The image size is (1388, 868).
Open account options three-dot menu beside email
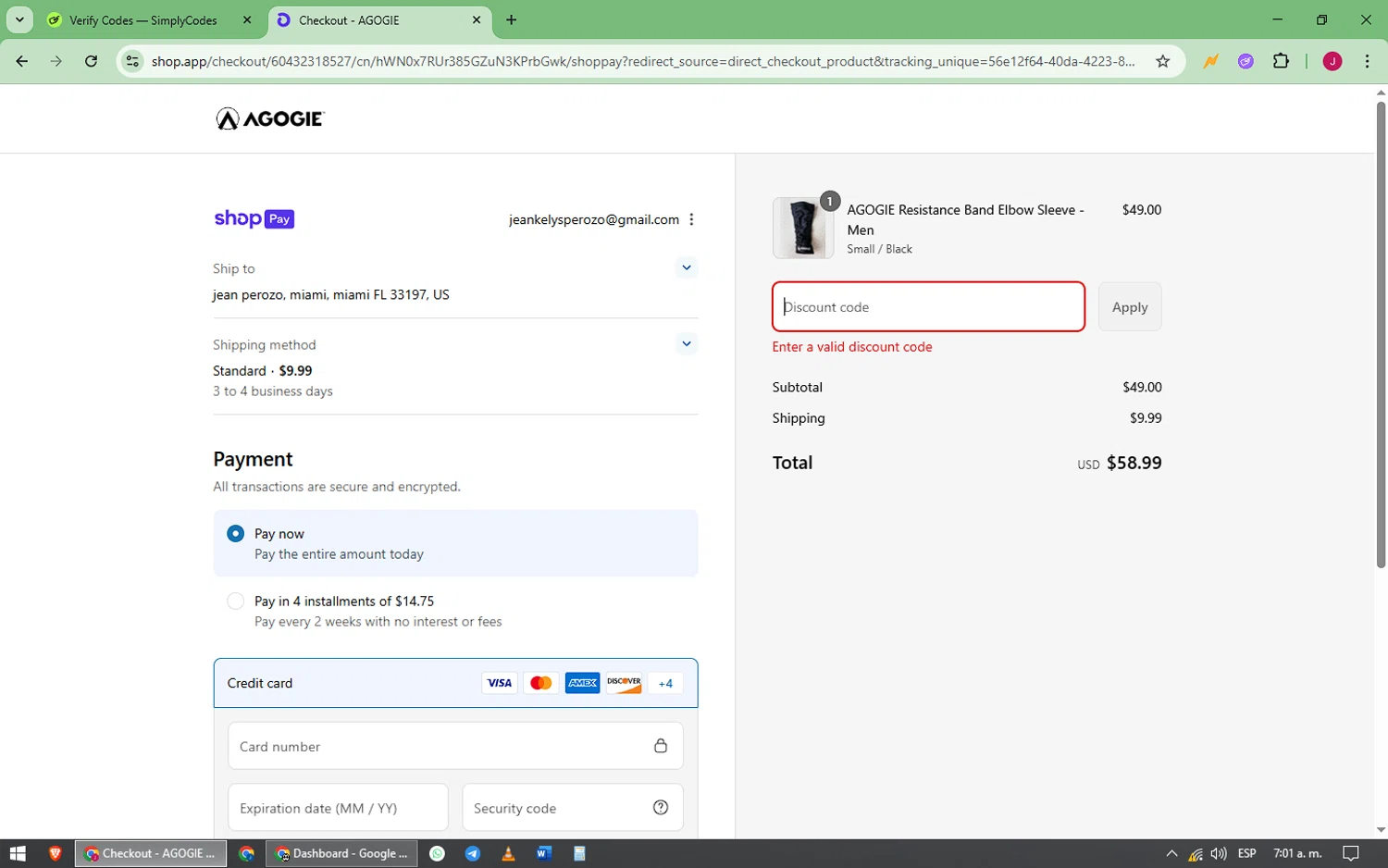point(691,219)
